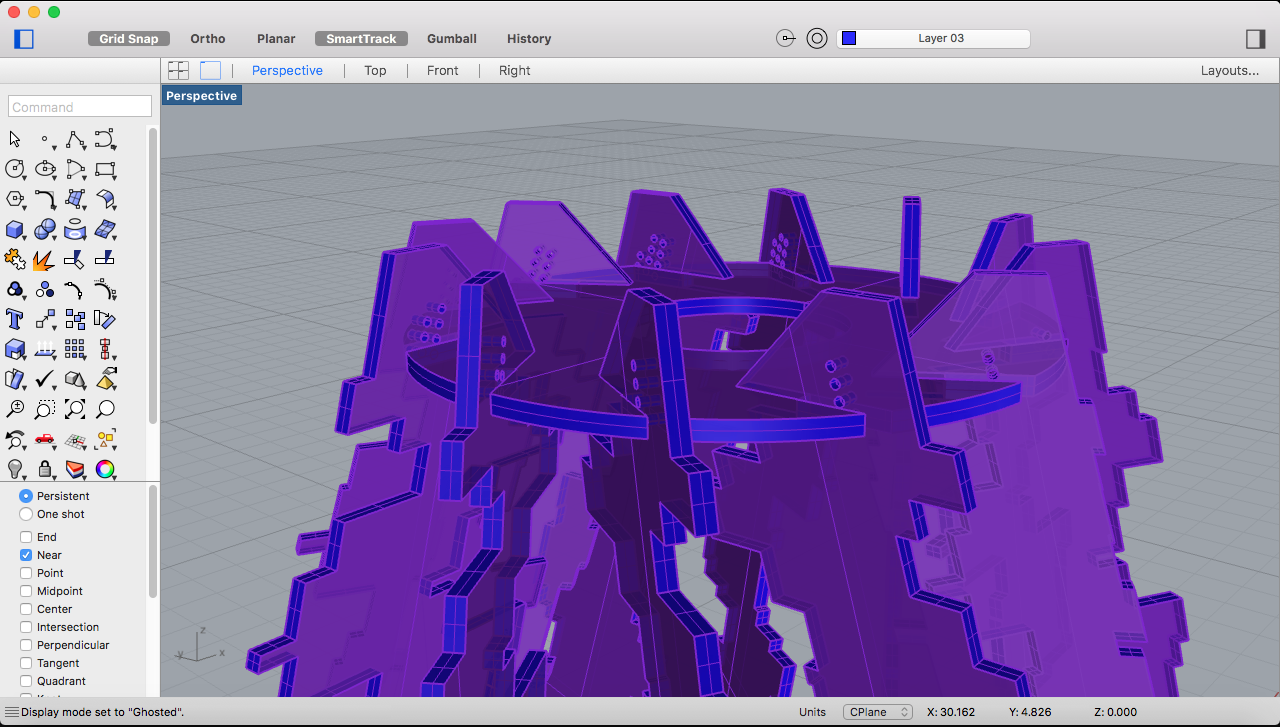
Task: Click the Hide objects lightbulb icon
Action: pyautogui.click(x=15, y=469)
